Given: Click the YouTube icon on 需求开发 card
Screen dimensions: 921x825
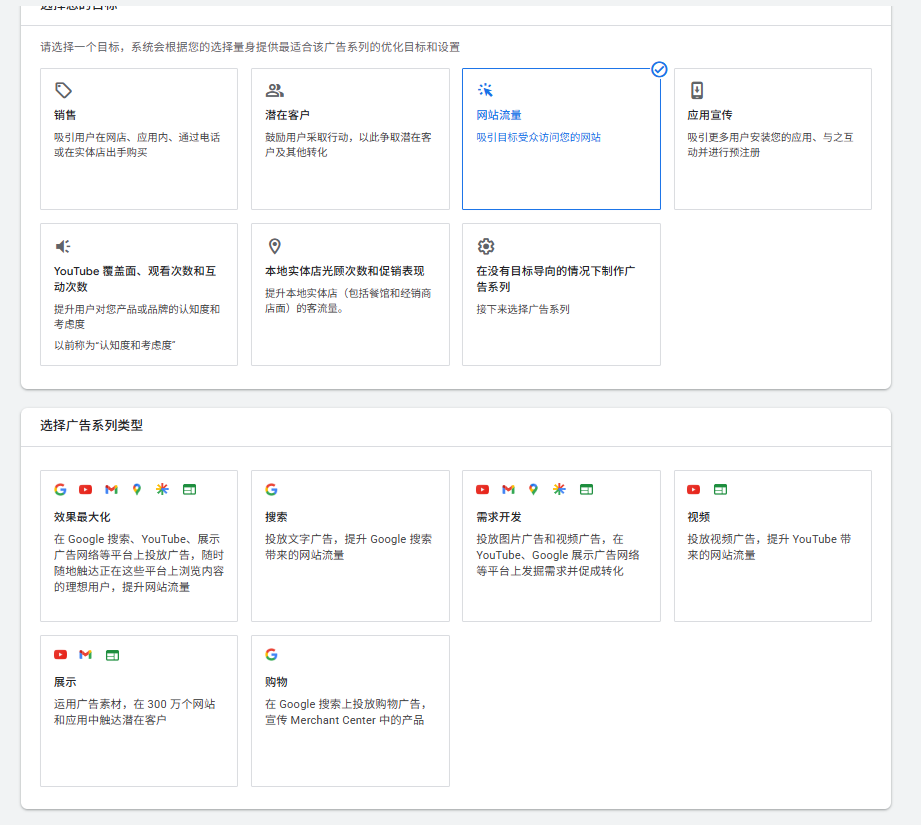Looking at the screenshot, I should pyautogui.click(x=483, y=489).
